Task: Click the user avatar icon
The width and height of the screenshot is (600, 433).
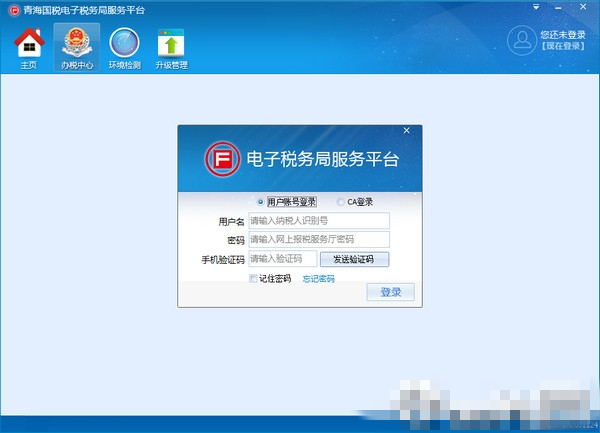Action: click(x=522, y=40)
